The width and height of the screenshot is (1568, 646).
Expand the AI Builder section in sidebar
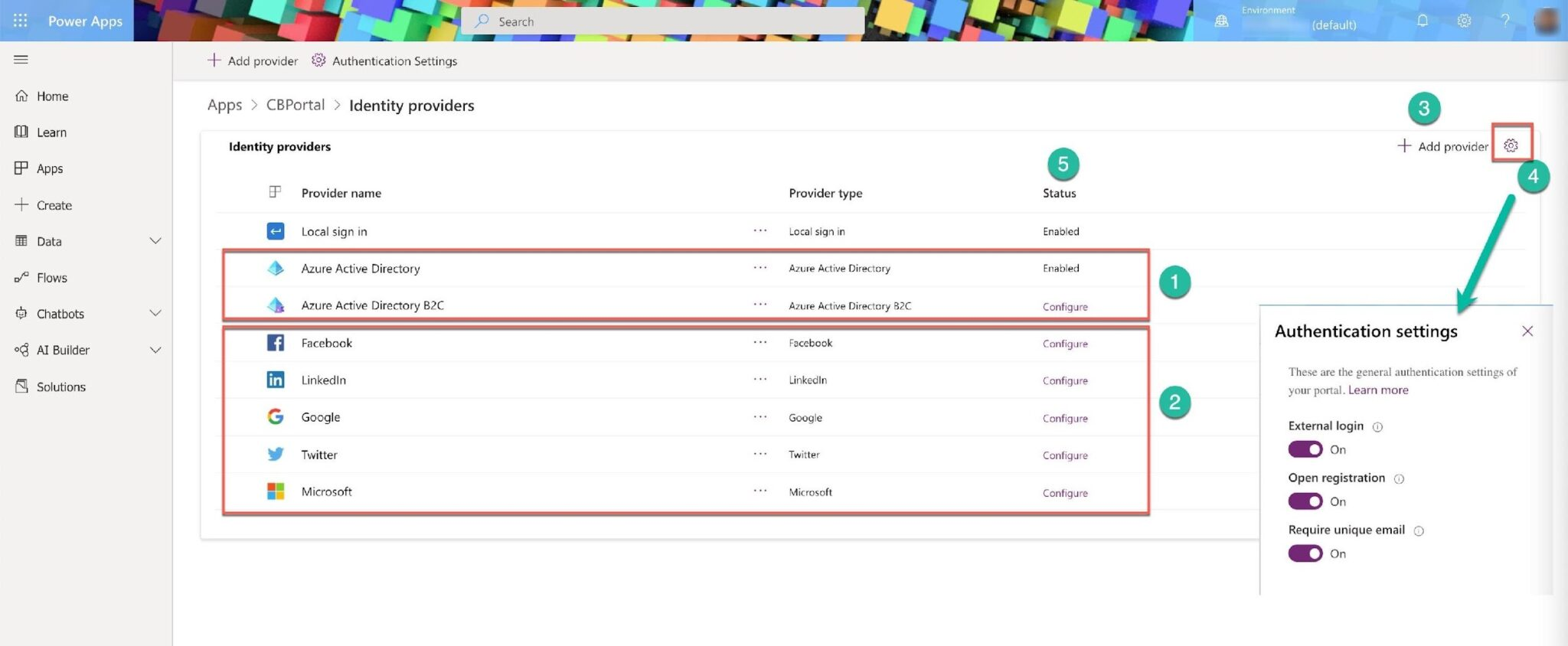tap(155, 350)
